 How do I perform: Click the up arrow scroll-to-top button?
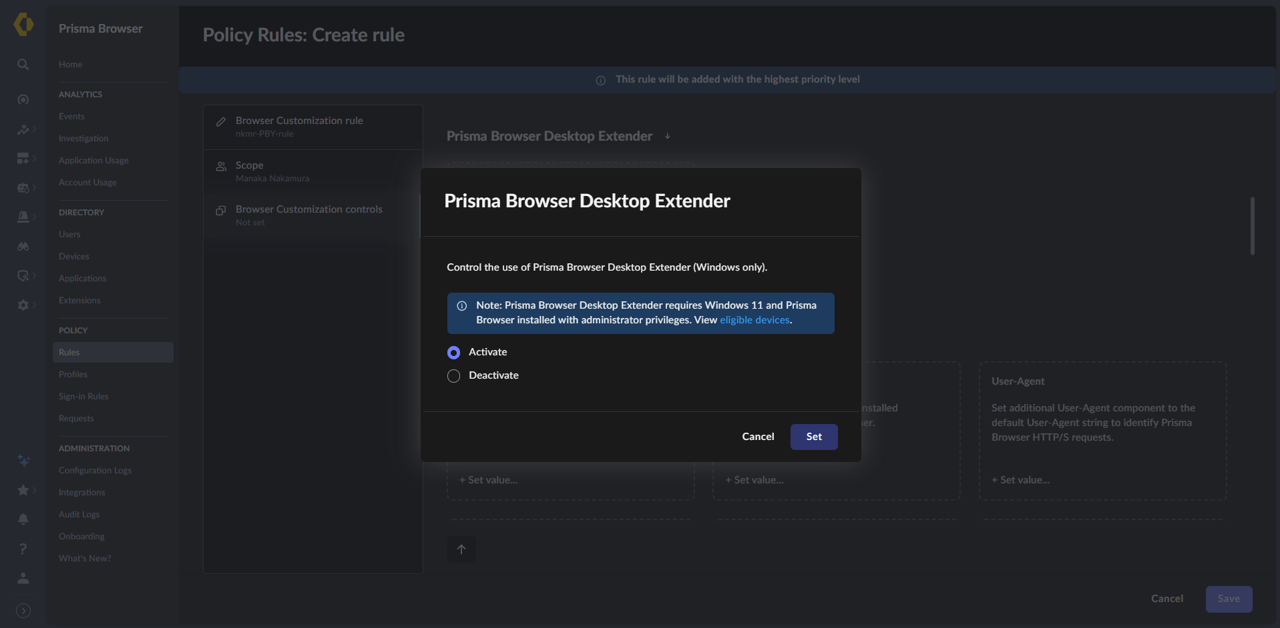(x=461, y=549)
